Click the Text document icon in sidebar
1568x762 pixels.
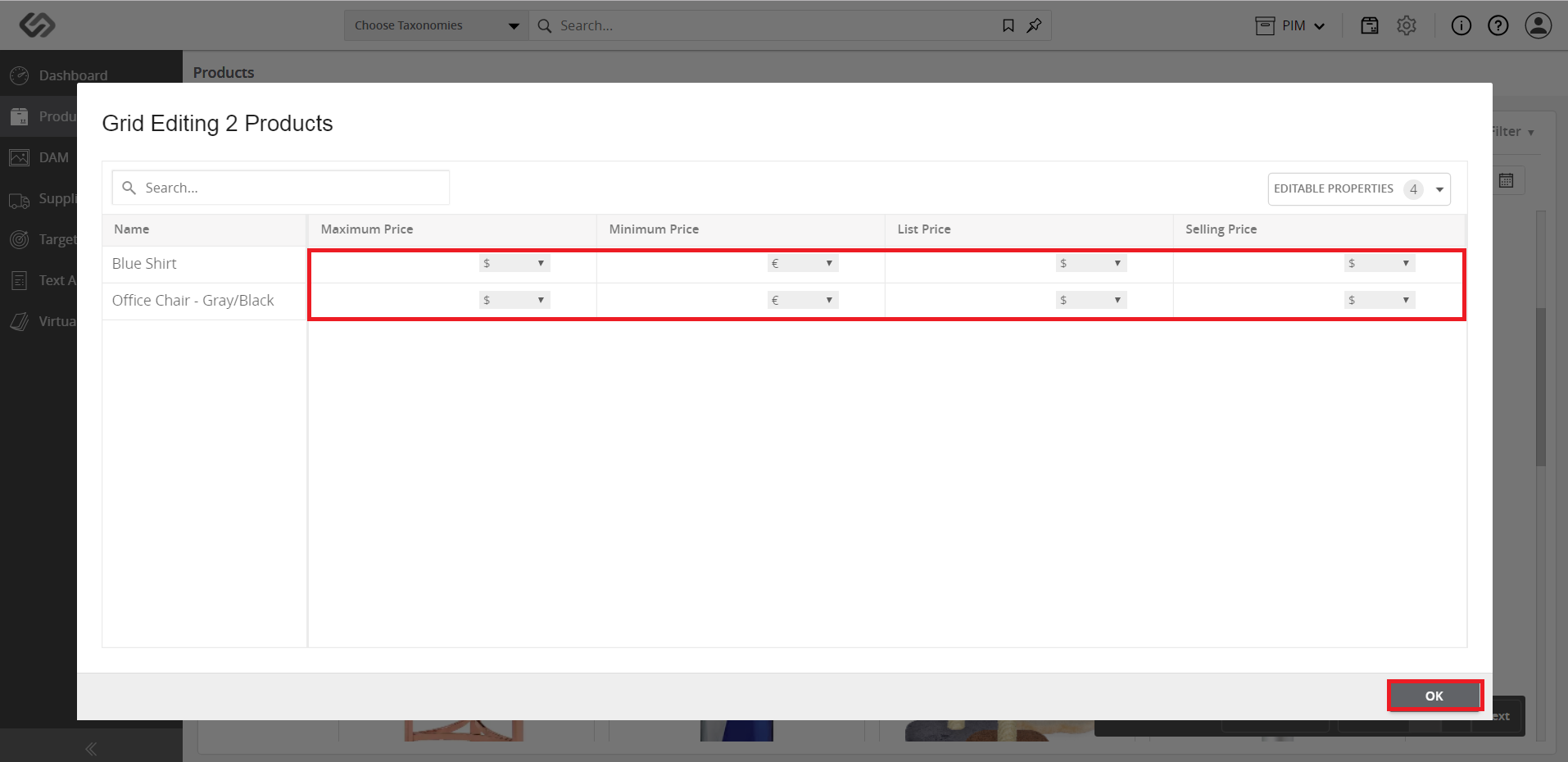[x=20, y=280]
